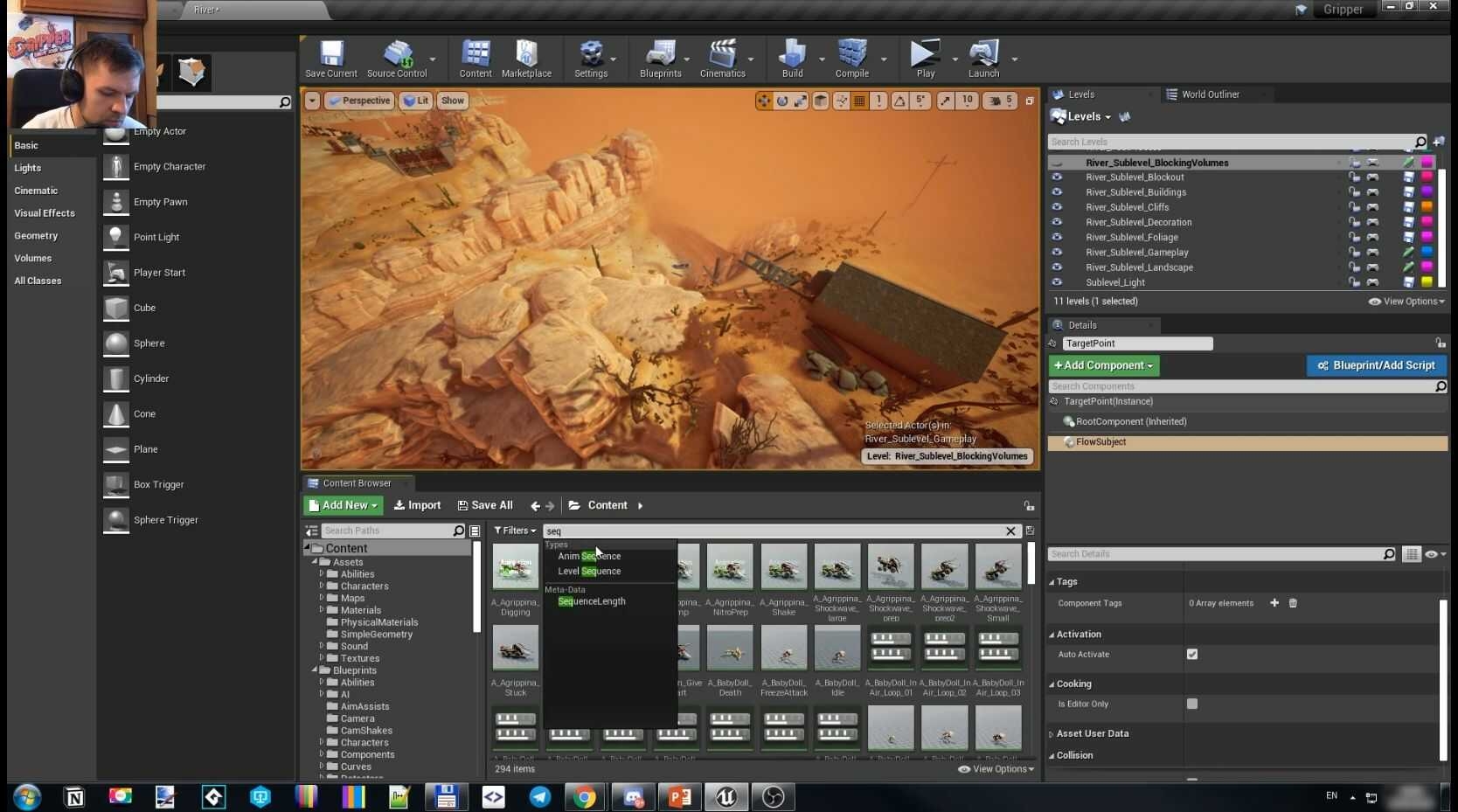
Task: Open View Options in the Content Browser
Action: pyautogui.click(x=996, y=769)
